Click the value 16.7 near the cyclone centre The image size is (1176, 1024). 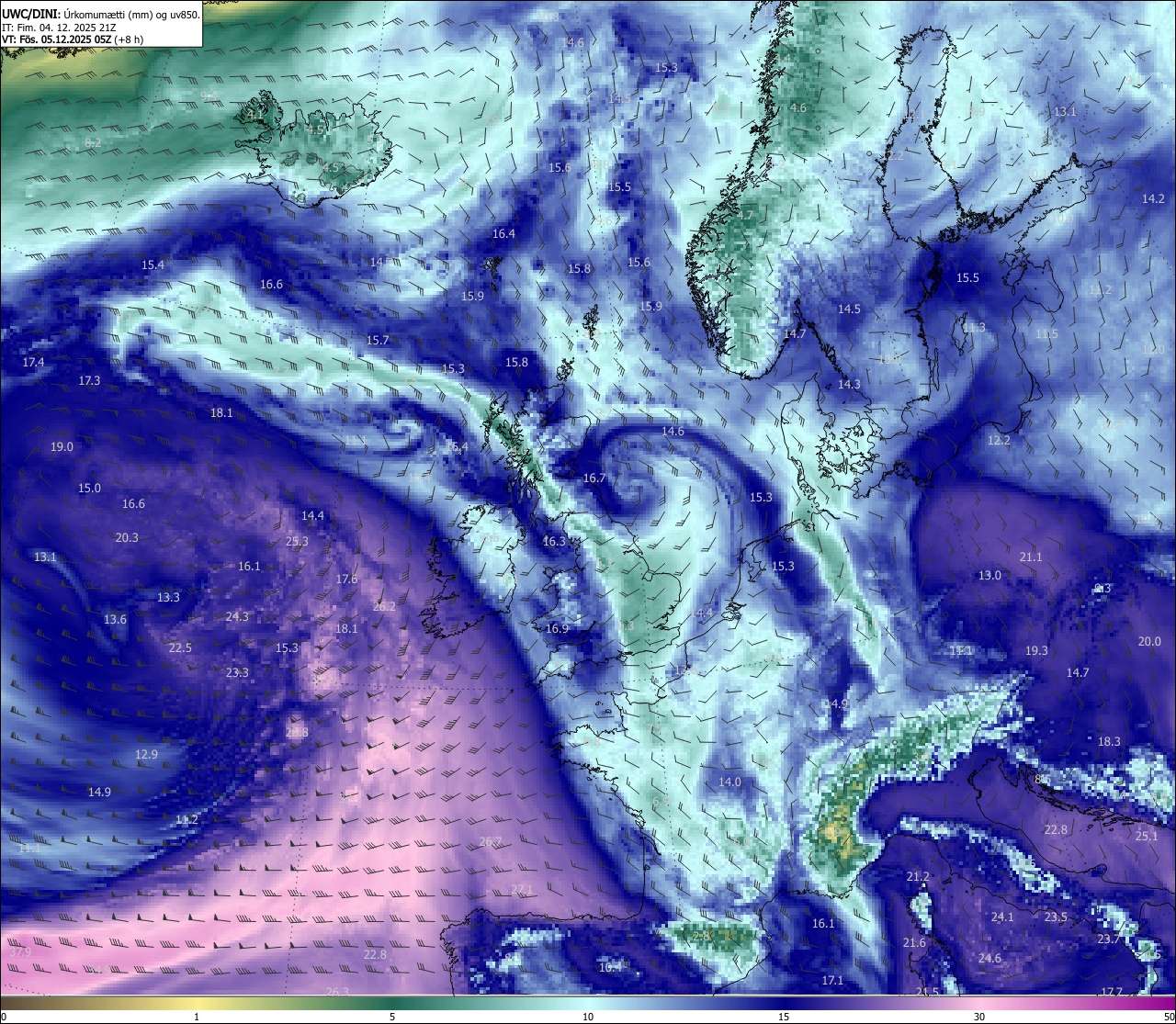pyautogui.click(x=594, y=478)
